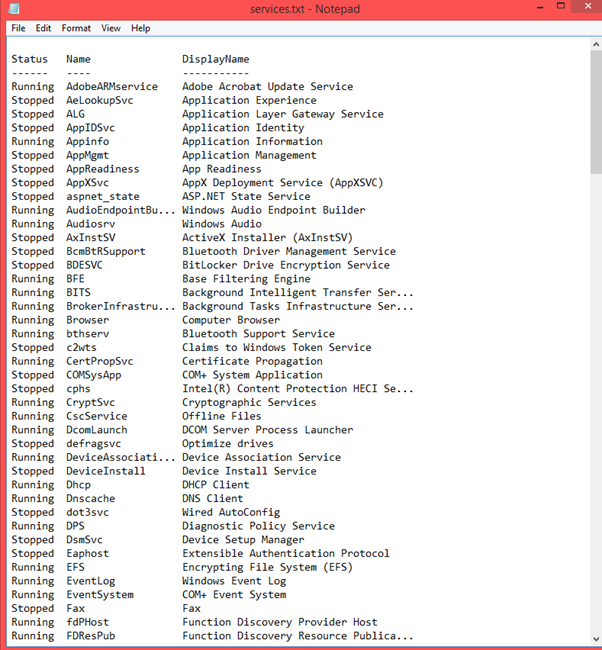Screen dimensions: 602x650
Task: Click the 'ALG' service name
Action: click(75, 114)
